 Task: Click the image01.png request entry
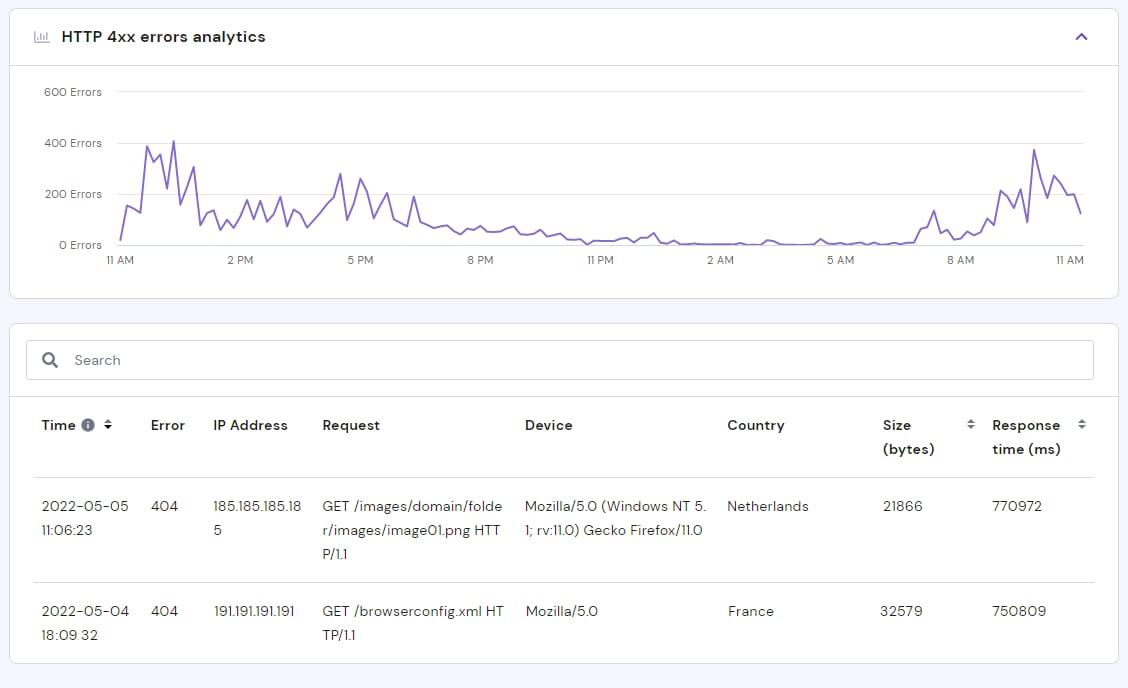coord(412,530)
